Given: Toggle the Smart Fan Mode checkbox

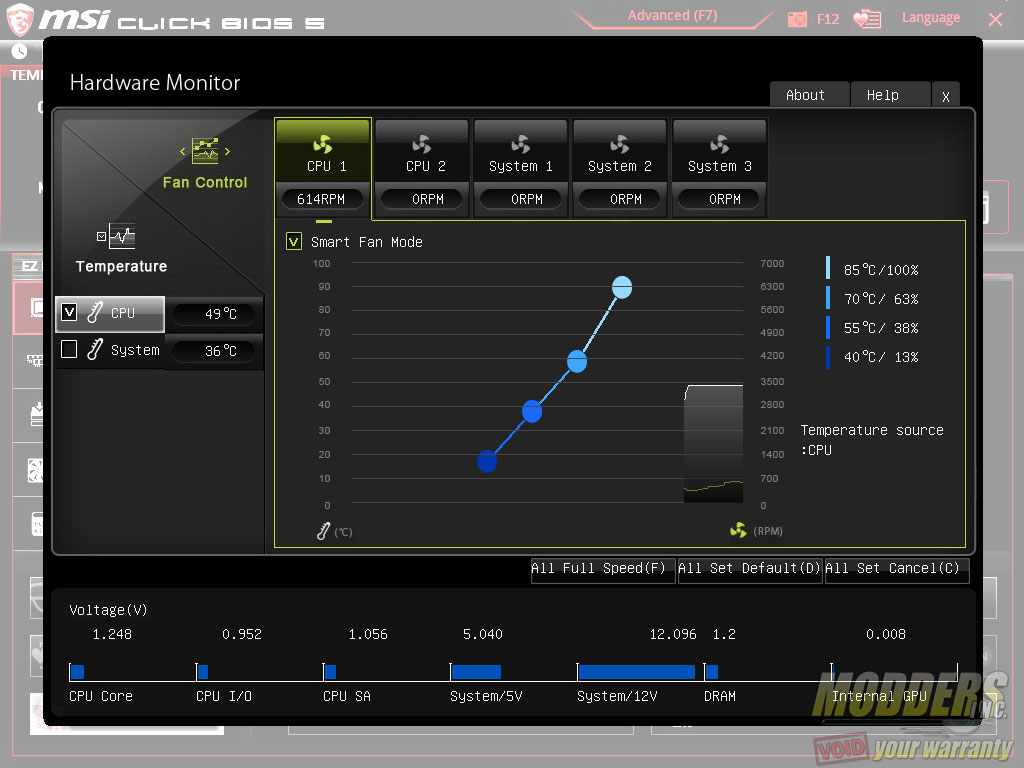Looking at the screenshot, I should tap(294, 242).
